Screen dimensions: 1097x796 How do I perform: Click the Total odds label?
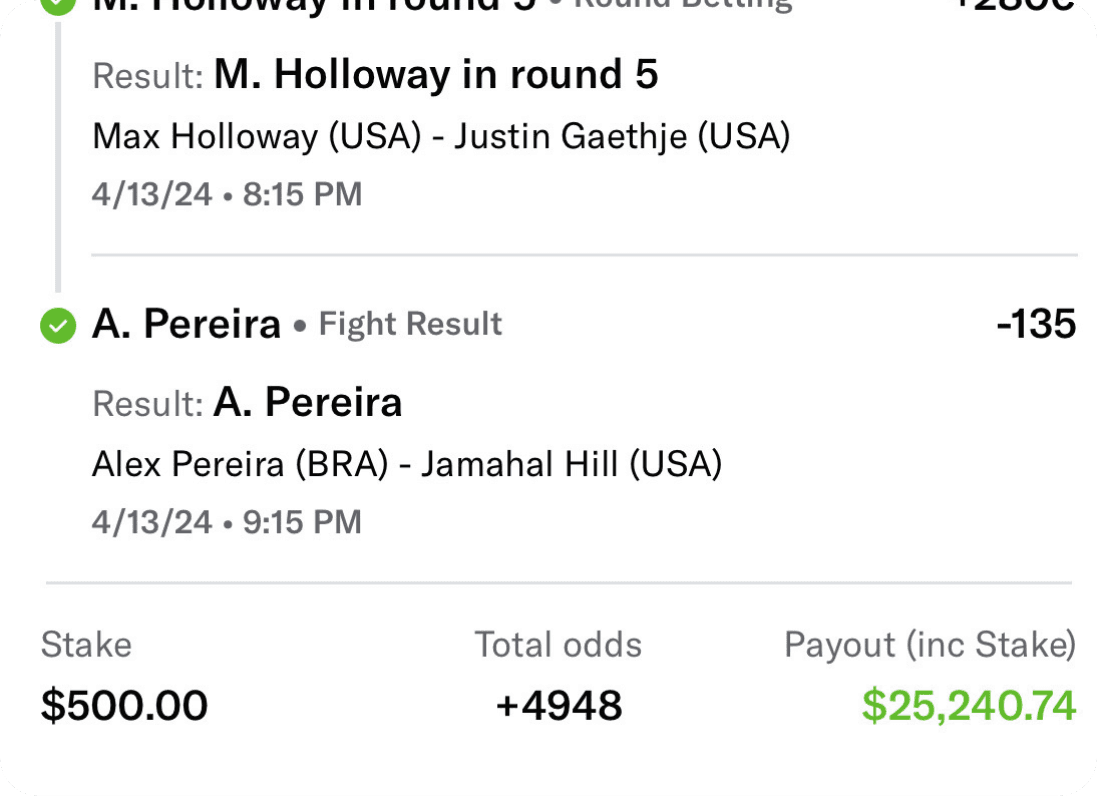[x=558, y=645]
